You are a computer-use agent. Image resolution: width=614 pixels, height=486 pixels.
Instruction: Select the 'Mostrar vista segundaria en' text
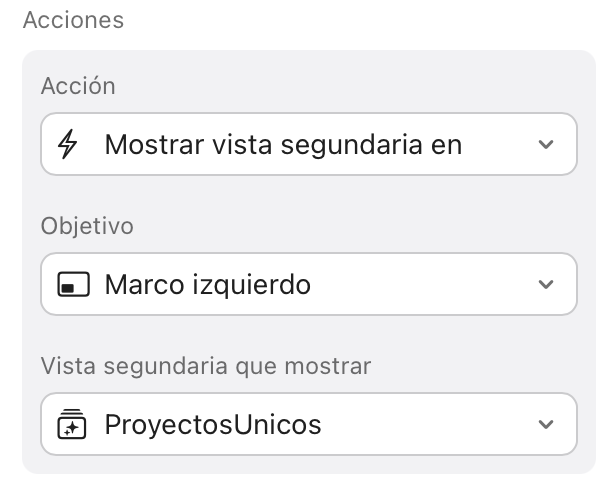(x=283, y=144)
